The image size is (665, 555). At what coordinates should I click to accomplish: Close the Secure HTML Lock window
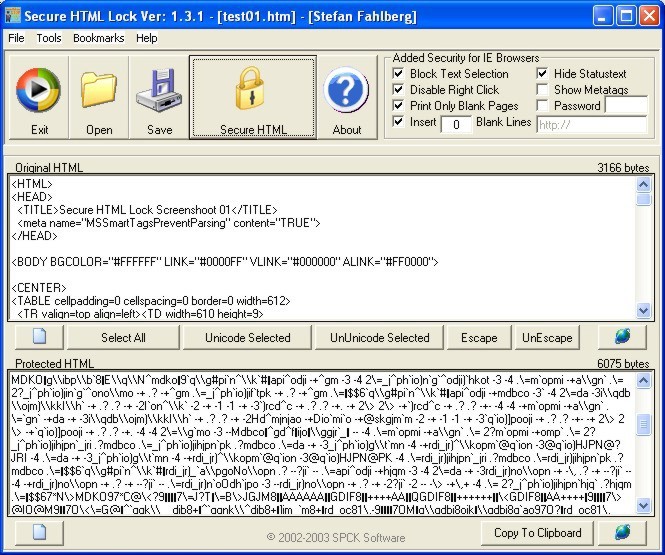(649, 16)
